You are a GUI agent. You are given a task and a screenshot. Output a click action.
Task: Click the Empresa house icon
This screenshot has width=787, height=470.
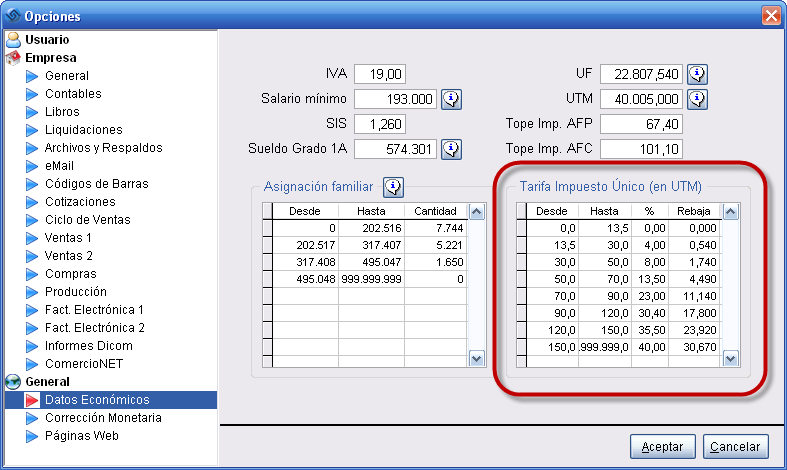coord(14,58)
